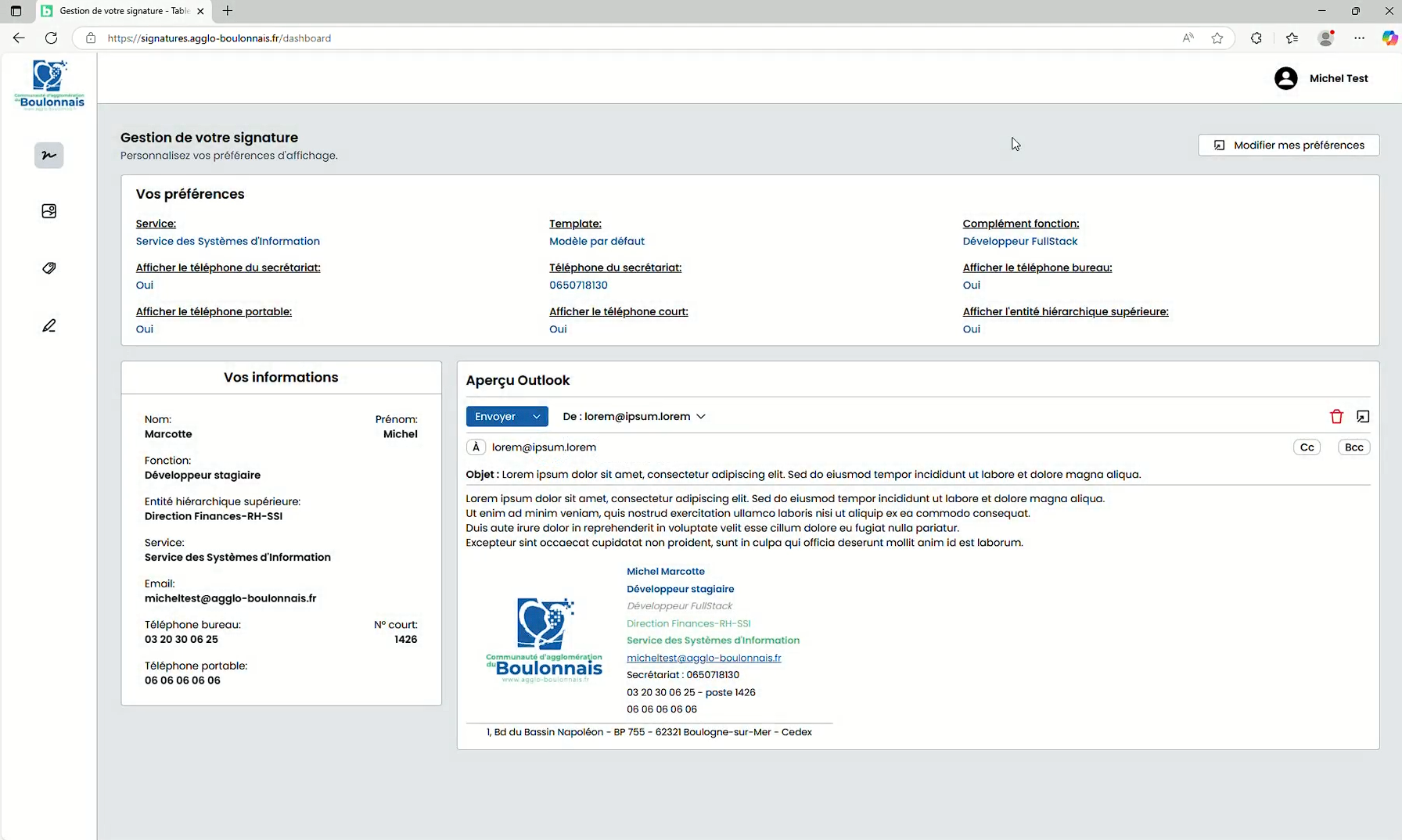Click Modifier mes préférences button

(1289, 145)
